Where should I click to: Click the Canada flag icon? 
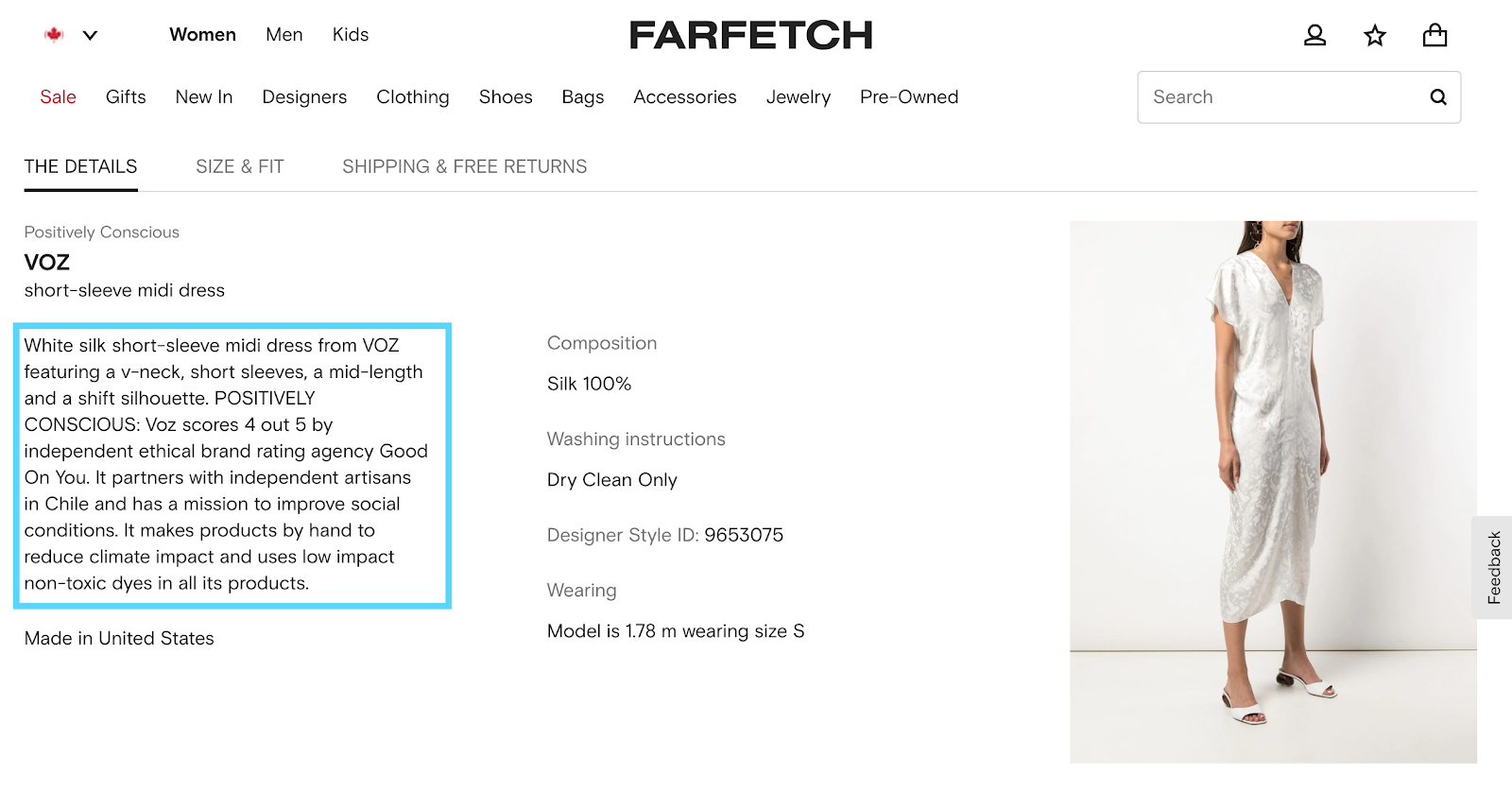tap(54, 35)
